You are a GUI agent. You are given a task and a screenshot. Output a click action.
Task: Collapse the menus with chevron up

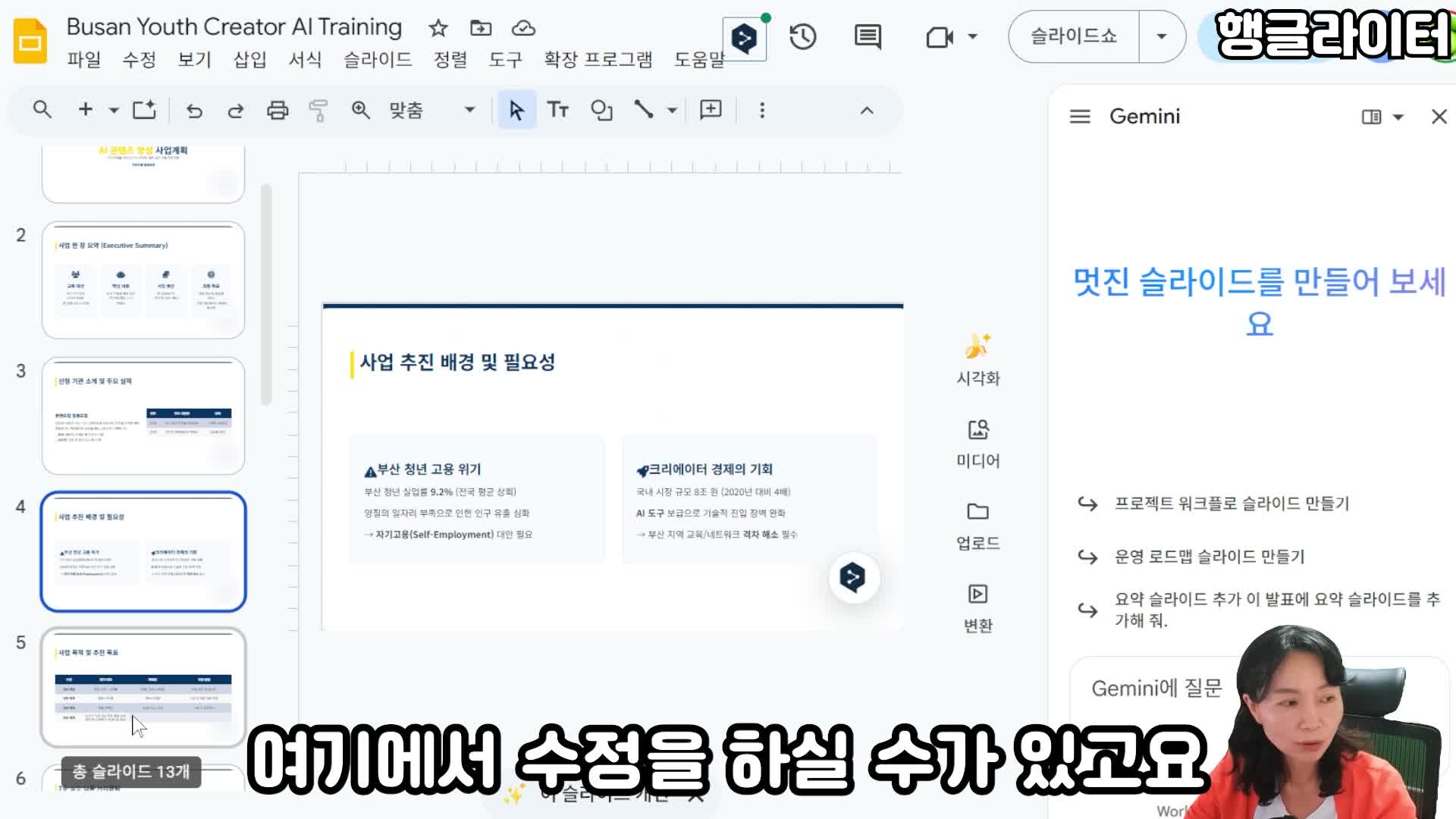coord(867,111)
